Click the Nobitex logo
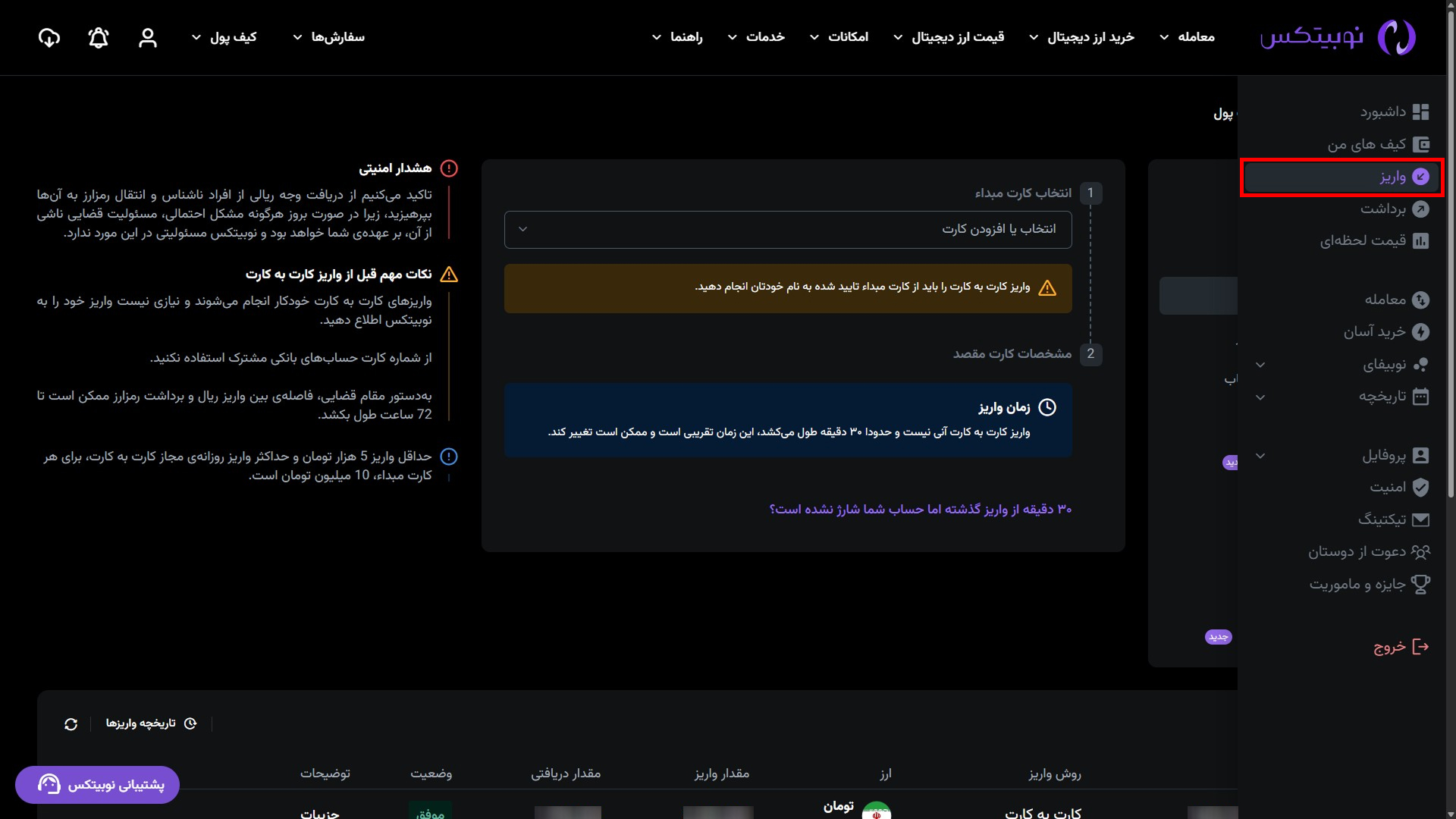Image resolution: width=1456 pixels, height=819 pixels. [1338, 37]
